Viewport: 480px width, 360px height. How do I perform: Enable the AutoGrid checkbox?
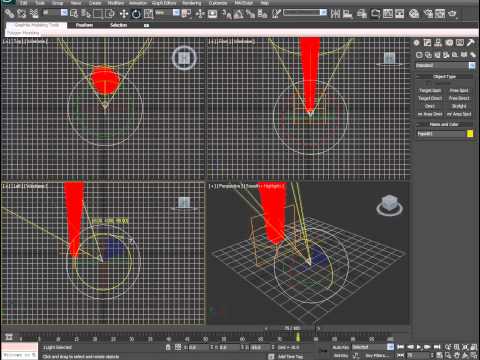pyautogui.click(x=428, y=83)
